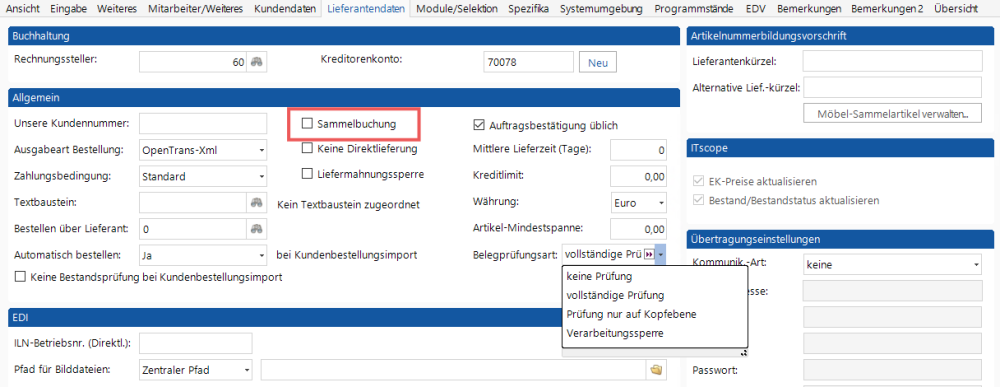This screenshot has height=387, width=1000.
Task: Toggle the Liefermahnungssperre checkbox
Action: click(307, 173)
